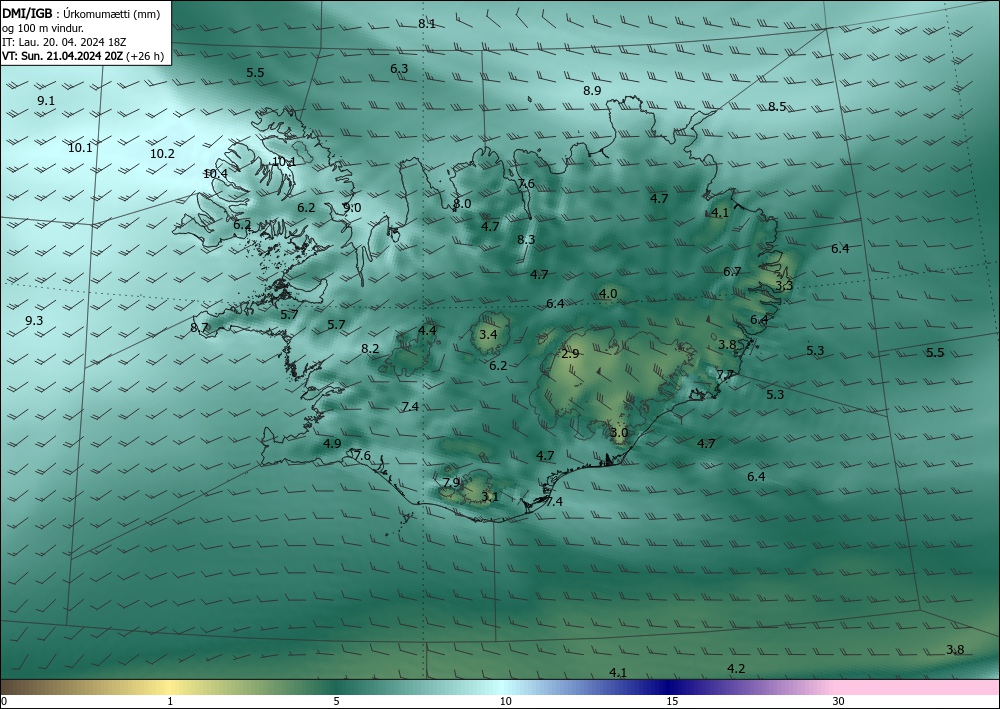This screenshot has height=709, width=1000.
Task: Click the "(+26 h)" forecast offset text
Action: click(145, 56)
